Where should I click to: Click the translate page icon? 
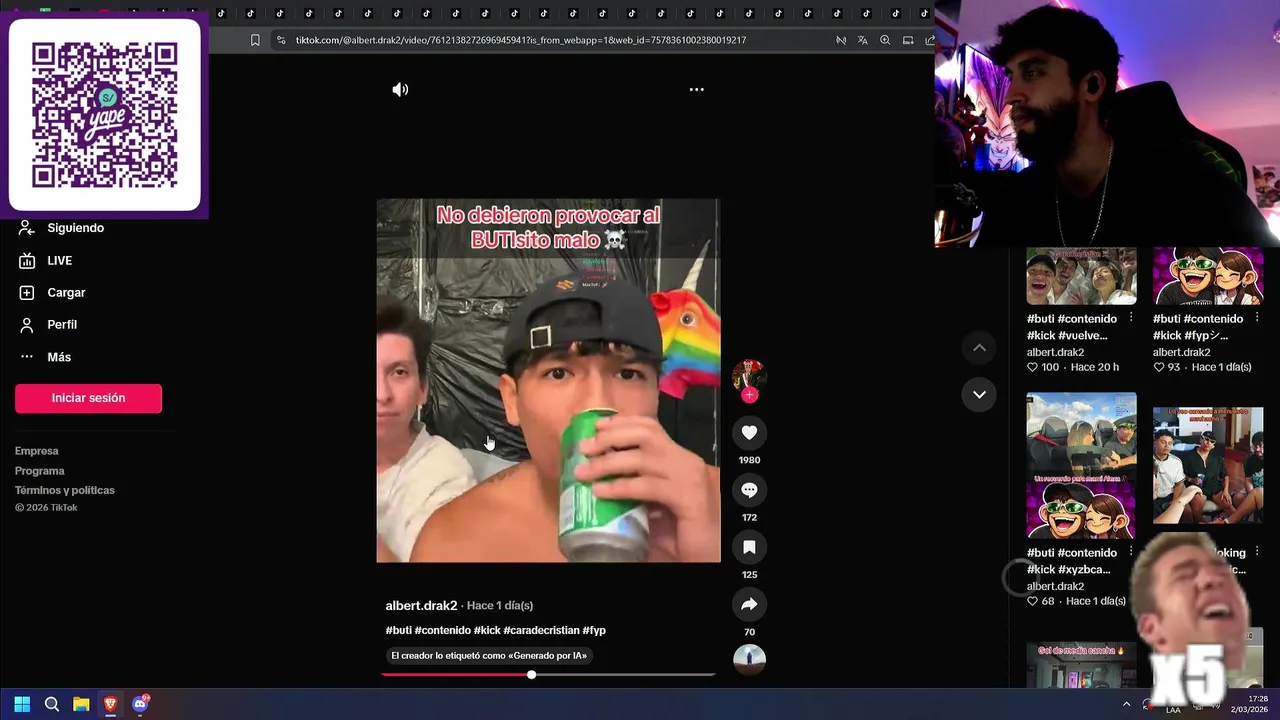coord(862,40)
